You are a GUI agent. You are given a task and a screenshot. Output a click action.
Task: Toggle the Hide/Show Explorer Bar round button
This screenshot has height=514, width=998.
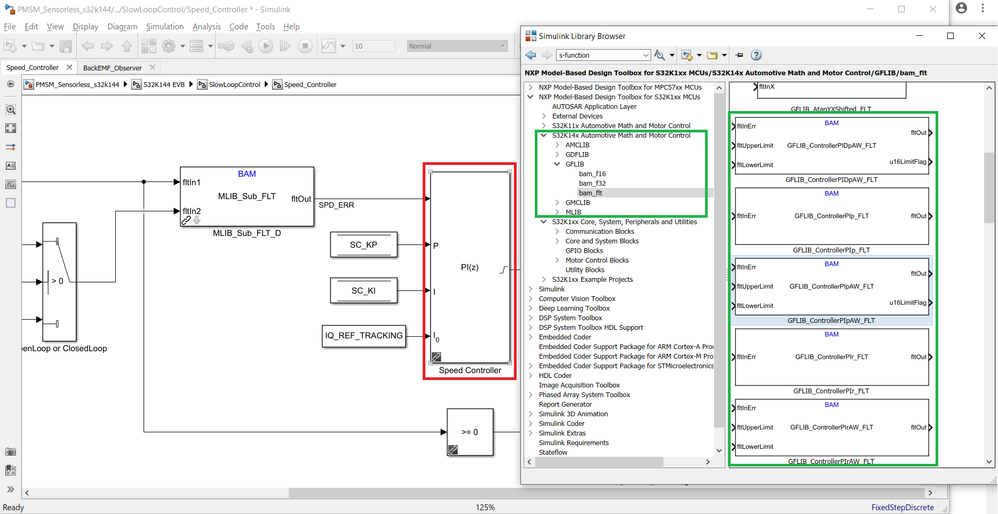pyautogui.click(x=10, y=84)
